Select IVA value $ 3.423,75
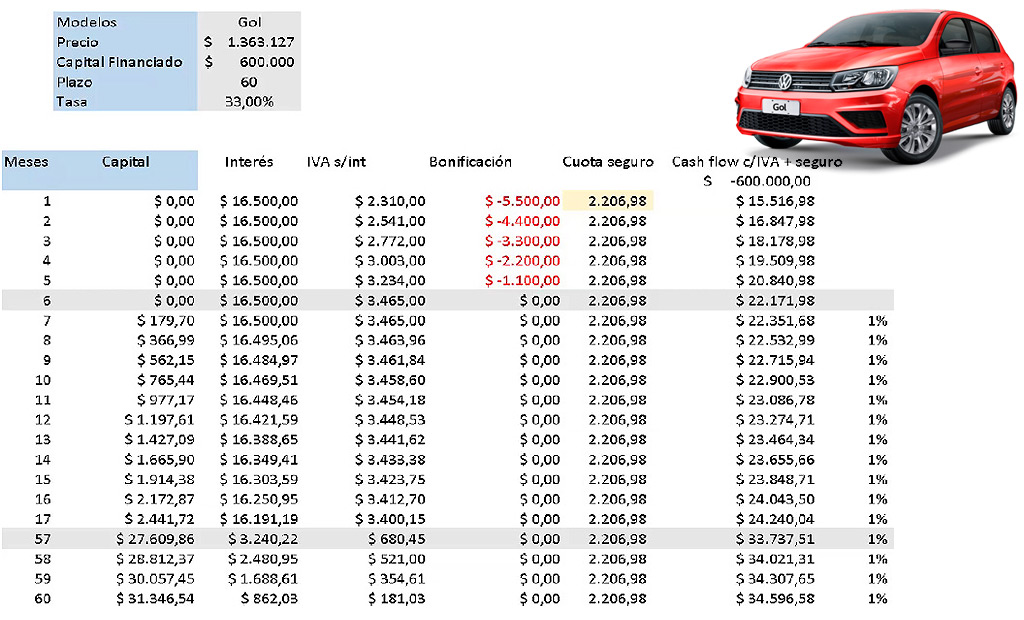This screenshot has width=1024, height=620. tap(390, 480)
